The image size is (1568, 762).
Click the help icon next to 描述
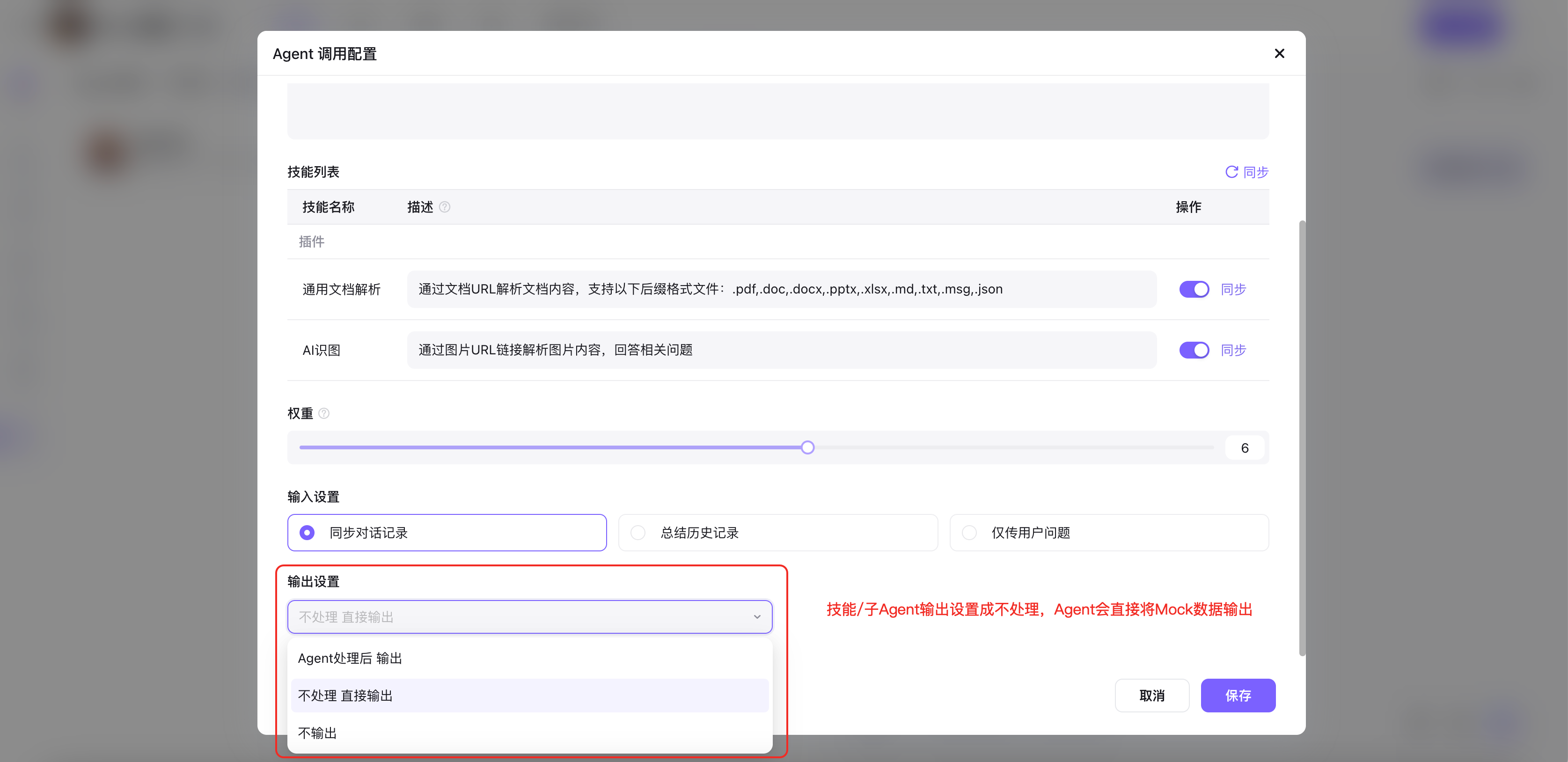(x=444, y=207)
